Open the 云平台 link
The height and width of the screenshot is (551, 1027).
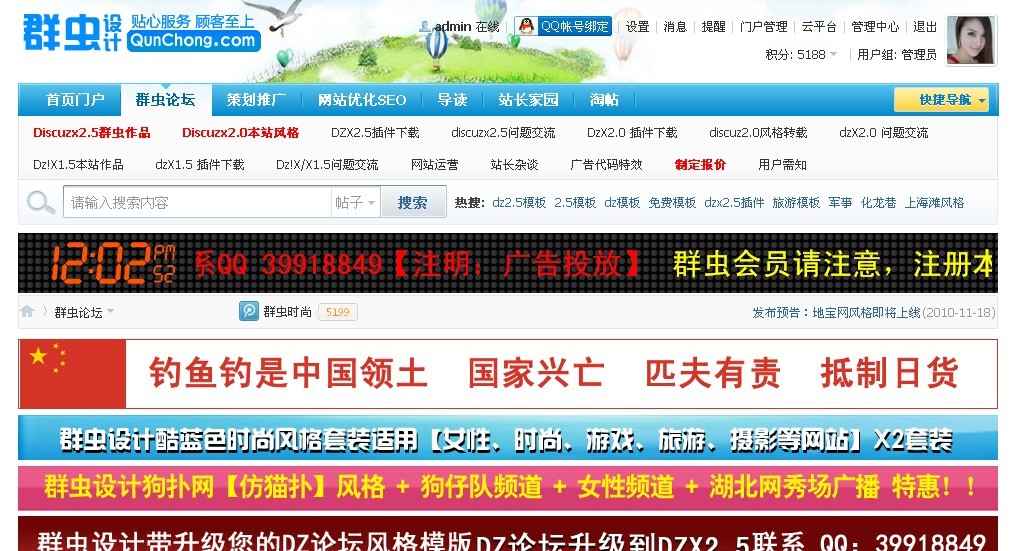819,27
